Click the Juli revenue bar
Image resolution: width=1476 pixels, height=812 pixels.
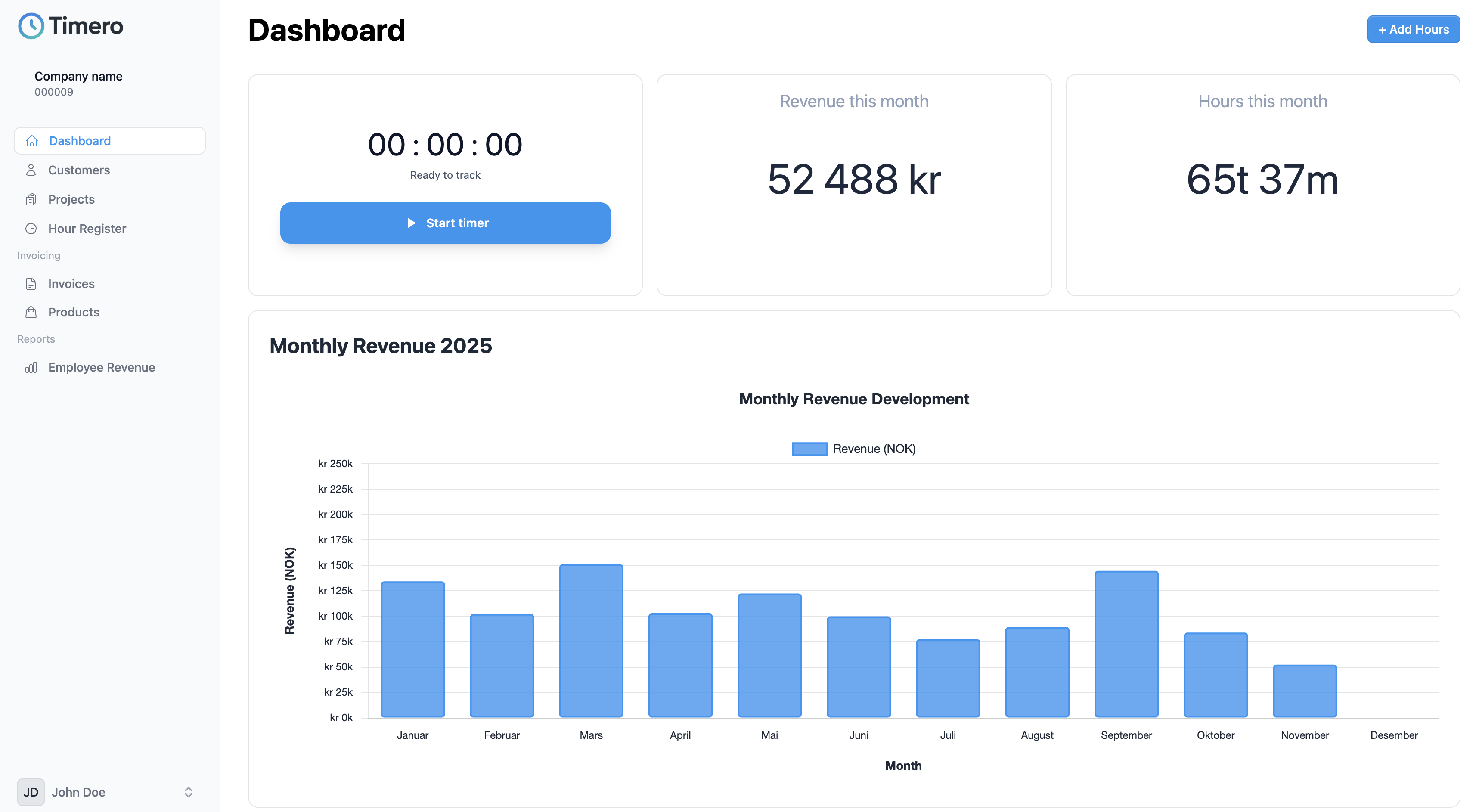point(948,679)
